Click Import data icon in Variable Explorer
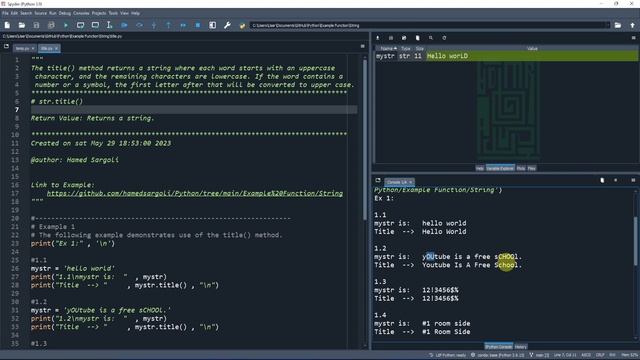 378,38
